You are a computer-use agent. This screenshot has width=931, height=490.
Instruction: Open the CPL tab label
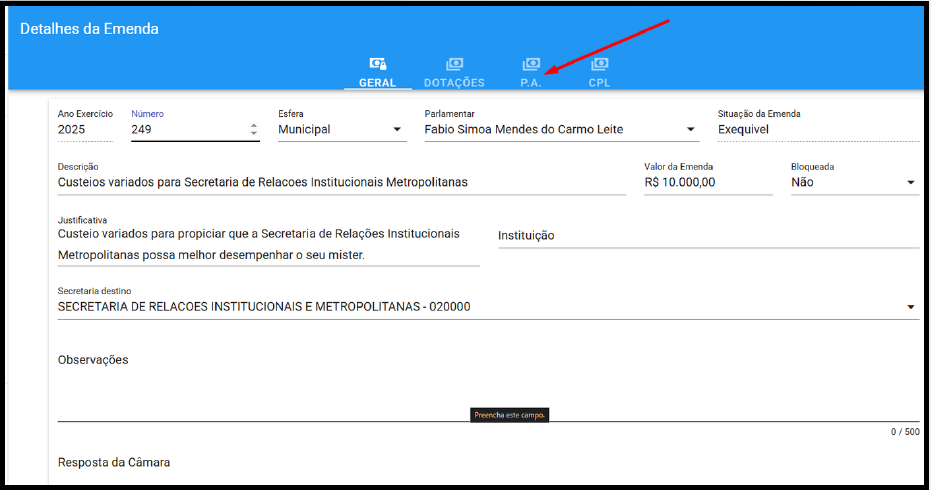(x=599, y=83)
